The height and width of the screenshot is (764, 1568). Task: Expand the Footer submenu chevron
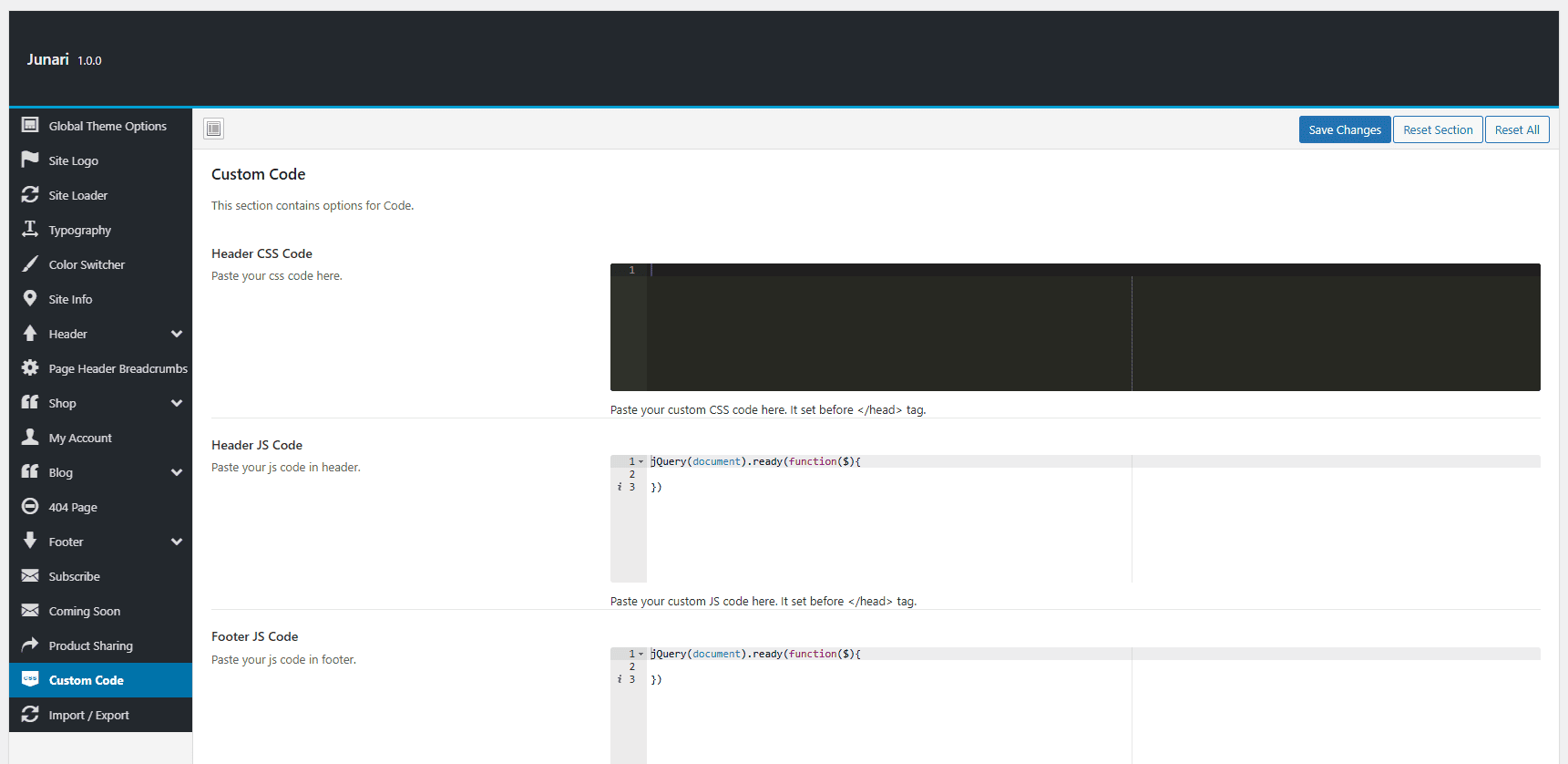(177, 542)
